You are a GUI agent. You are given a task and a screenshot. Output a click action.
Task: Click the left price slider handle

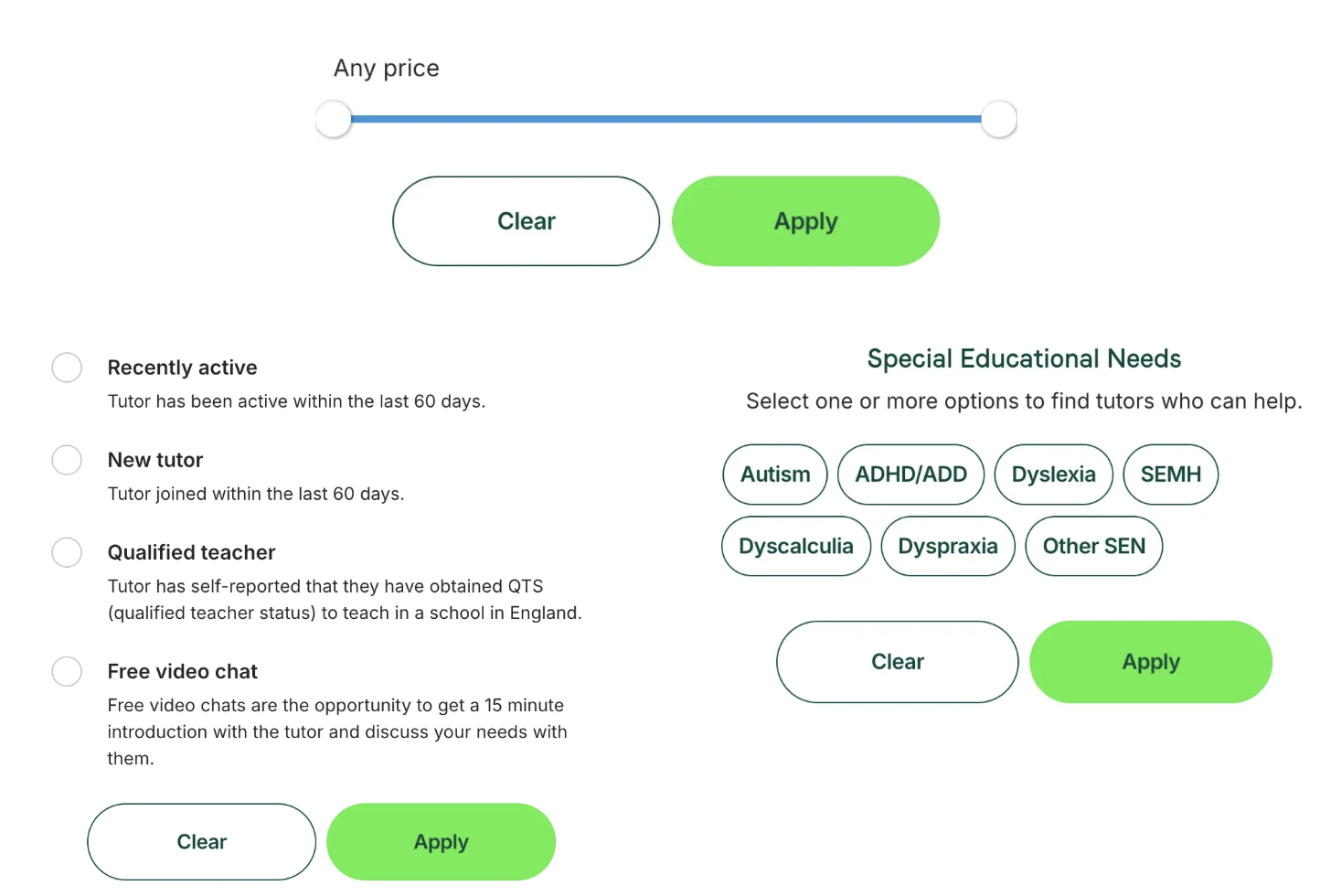pos(334,119)
